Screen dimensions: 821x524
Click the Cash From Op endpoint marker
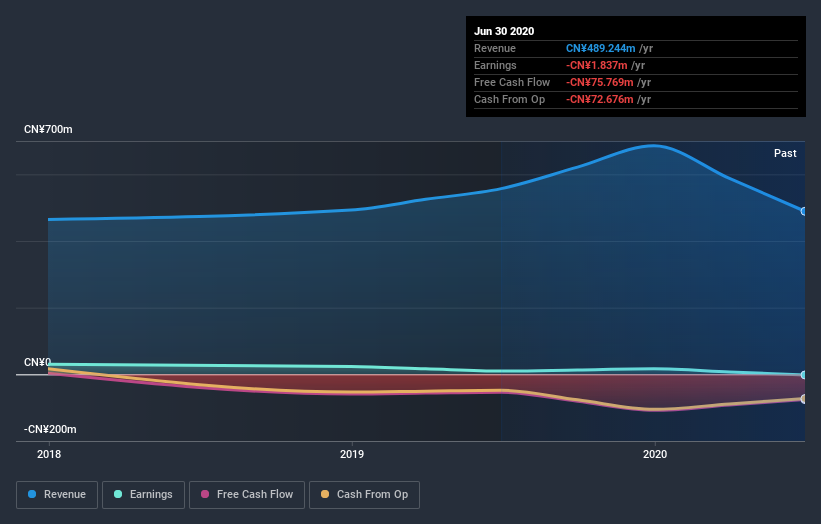pos(804,399)
